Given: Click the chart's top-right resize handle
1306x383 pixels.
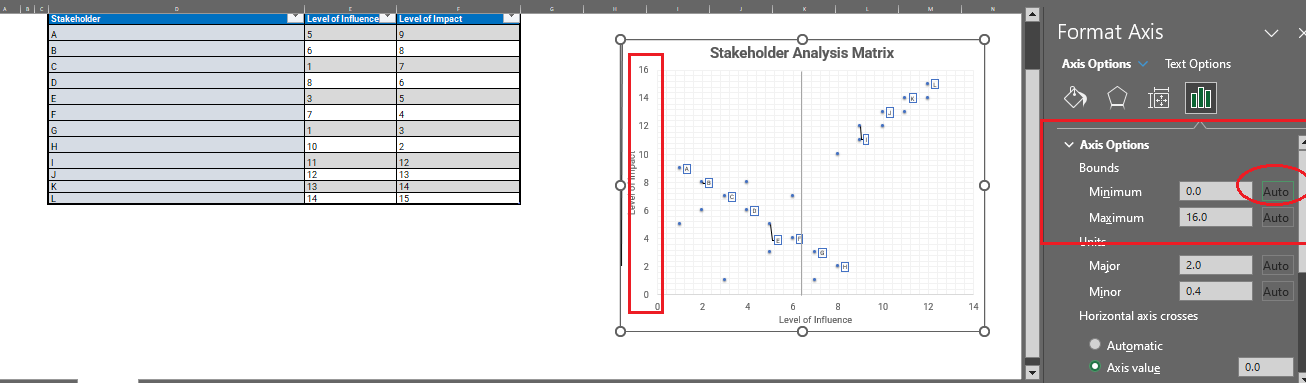Looking at the screenshot, I should click(x=984, y=39).
